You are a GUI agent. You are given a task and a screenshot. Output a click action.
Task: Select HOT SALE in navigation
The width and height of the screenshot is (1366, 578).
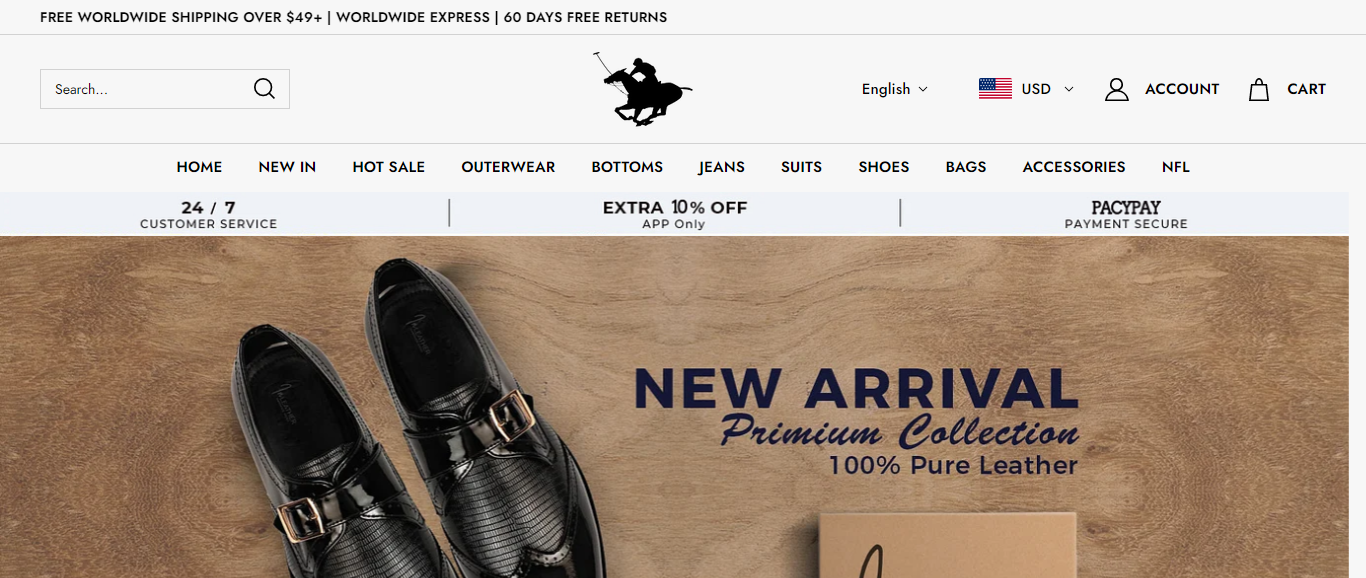(x=389, y=167)
